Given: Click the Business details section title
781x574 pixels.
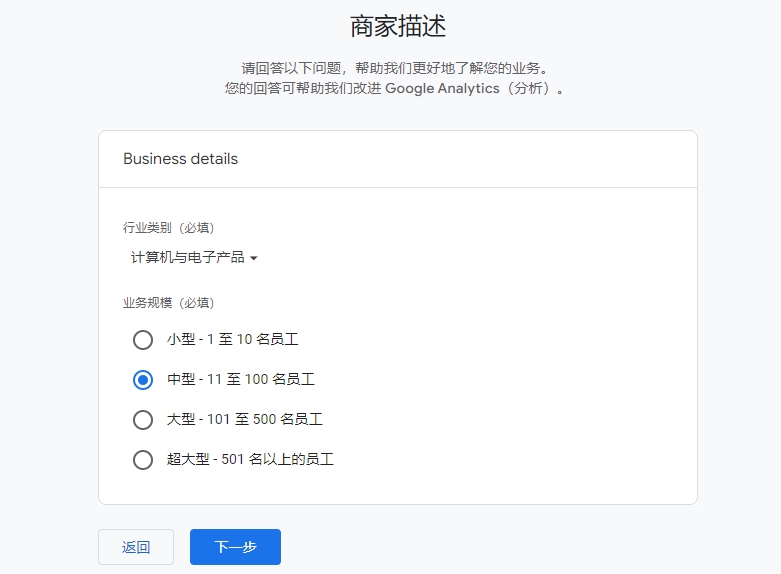Looking at the screenshot, I should [x=180, y=159].
